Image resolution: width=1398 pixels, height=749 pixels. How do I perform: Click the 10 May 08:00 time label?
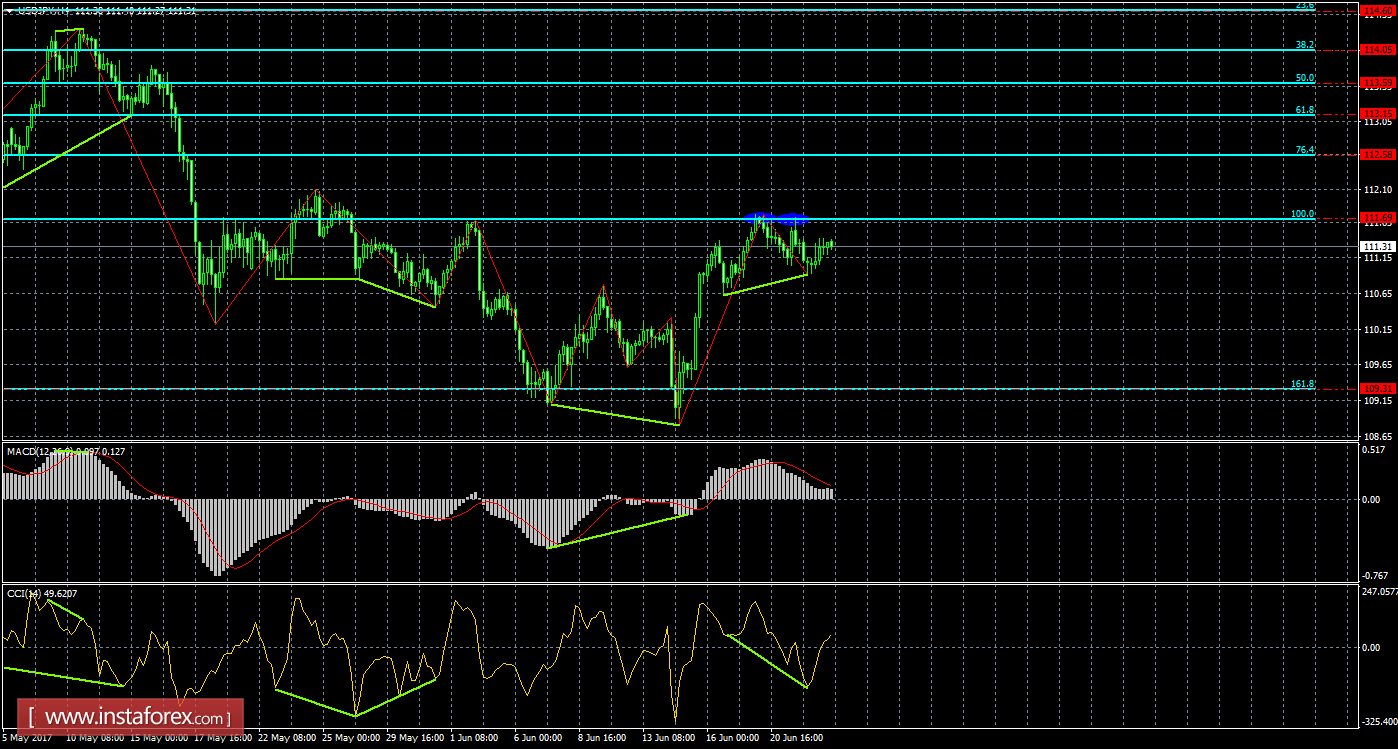point(95,738)
